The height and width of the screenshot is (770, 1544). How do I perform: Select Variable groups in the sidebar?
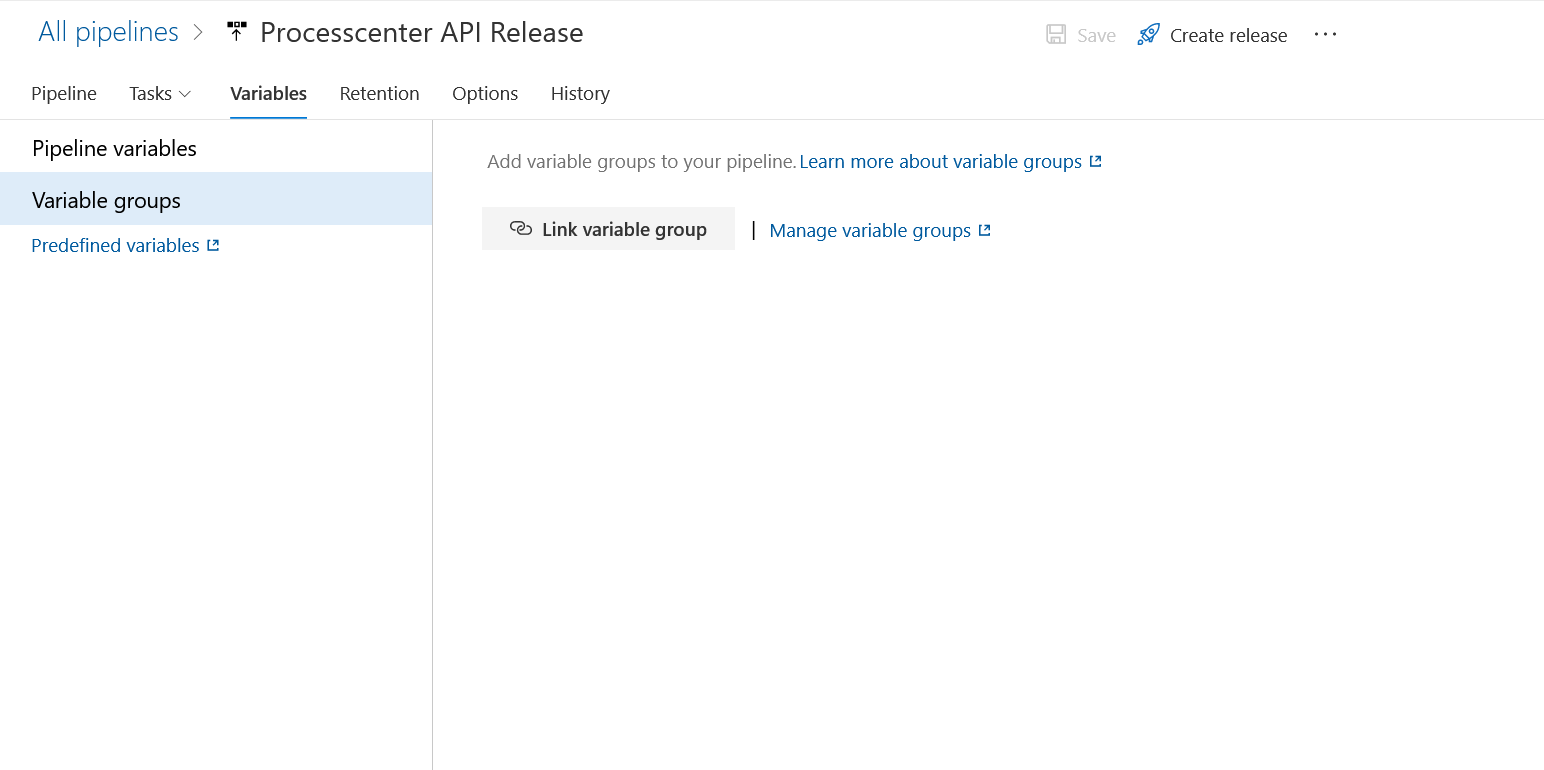click(x=216, y=199)
